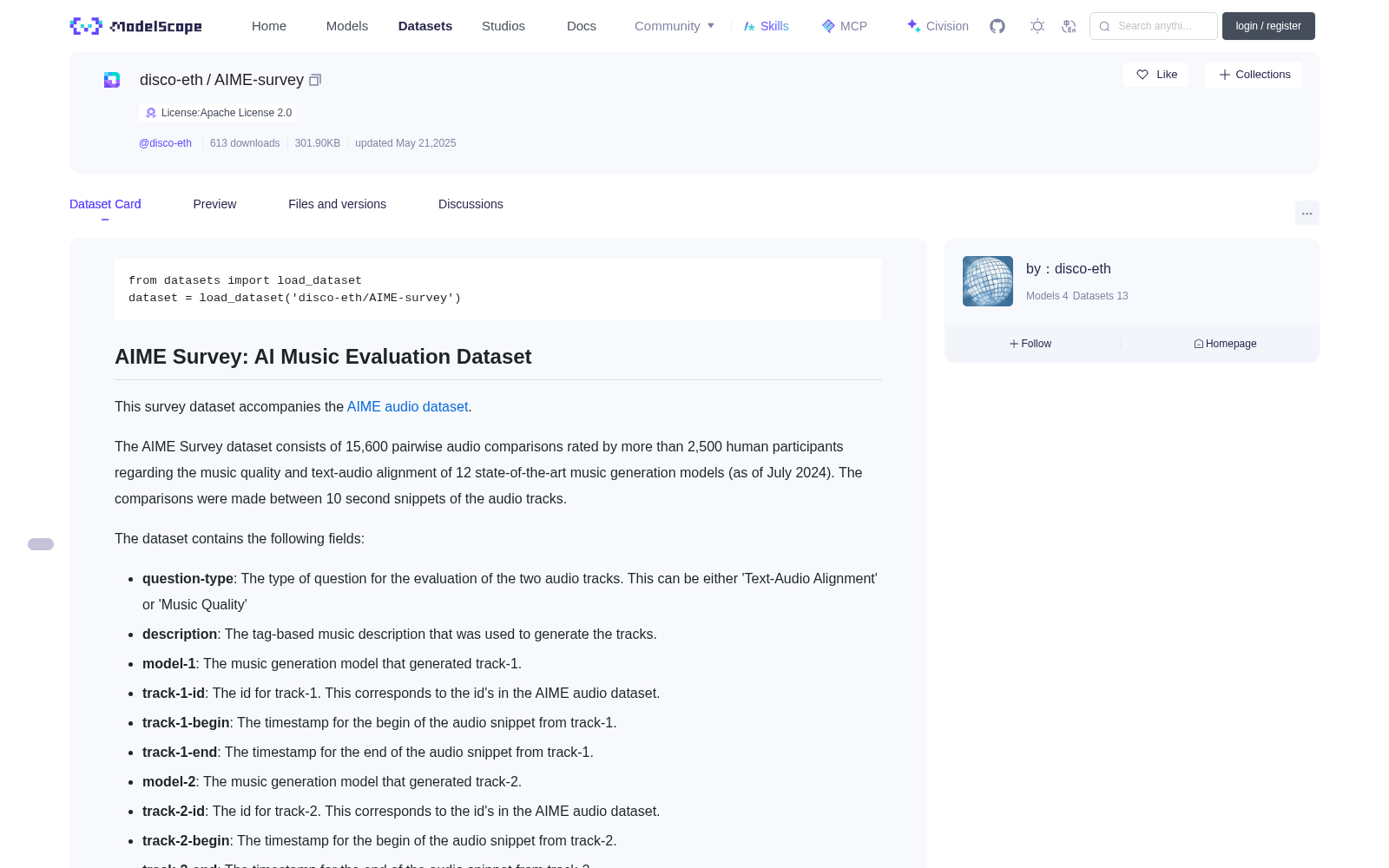The width and height of the screenshot is (1389, 868).
Task: Add dataset to Collections
Action: [x=1254, y=75]
